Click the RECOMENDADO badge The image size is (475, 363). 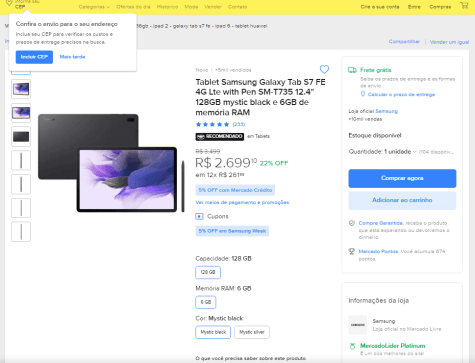point(220,136)
